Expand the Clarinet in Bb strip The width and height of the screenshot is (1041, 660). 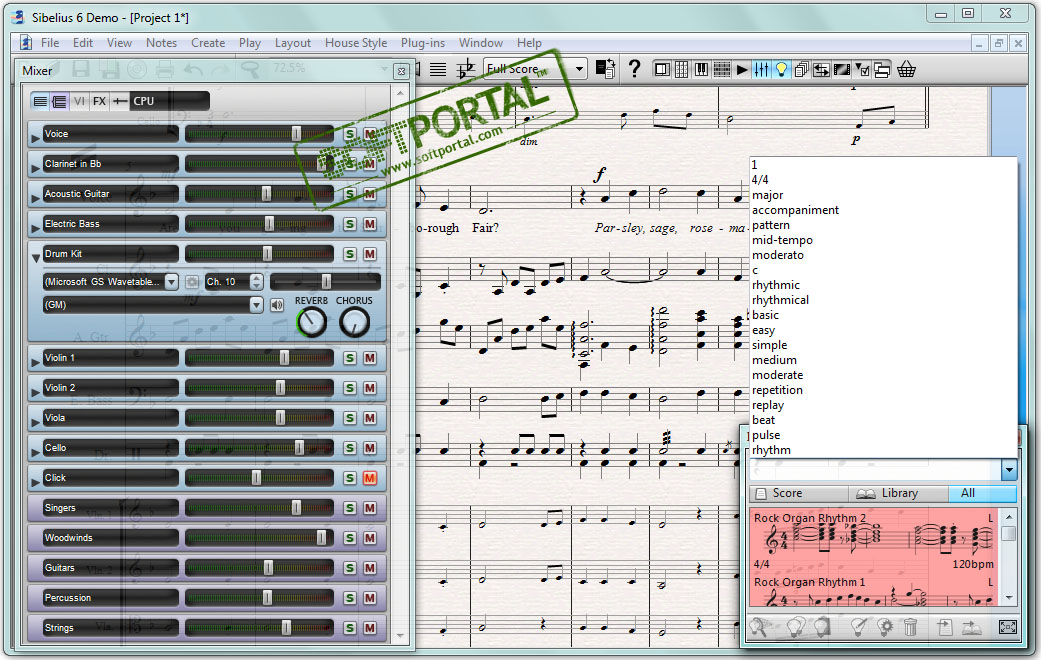coord(35,169)
